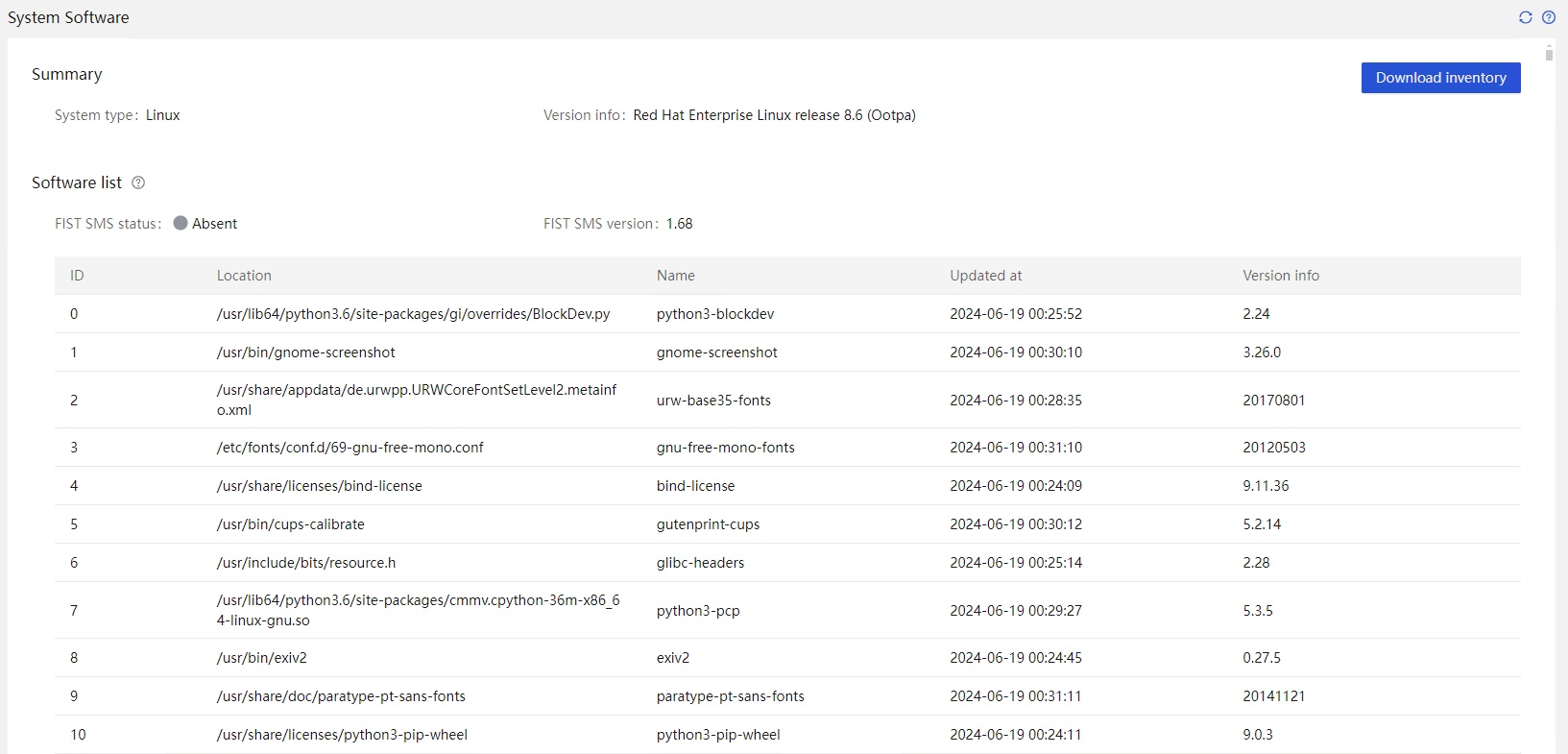This screenshot has width=1568, height=754.
Task: Click timestamp 2024-06-19 00:31:11
Action: pyautogui.click(x=1016, y=696)
